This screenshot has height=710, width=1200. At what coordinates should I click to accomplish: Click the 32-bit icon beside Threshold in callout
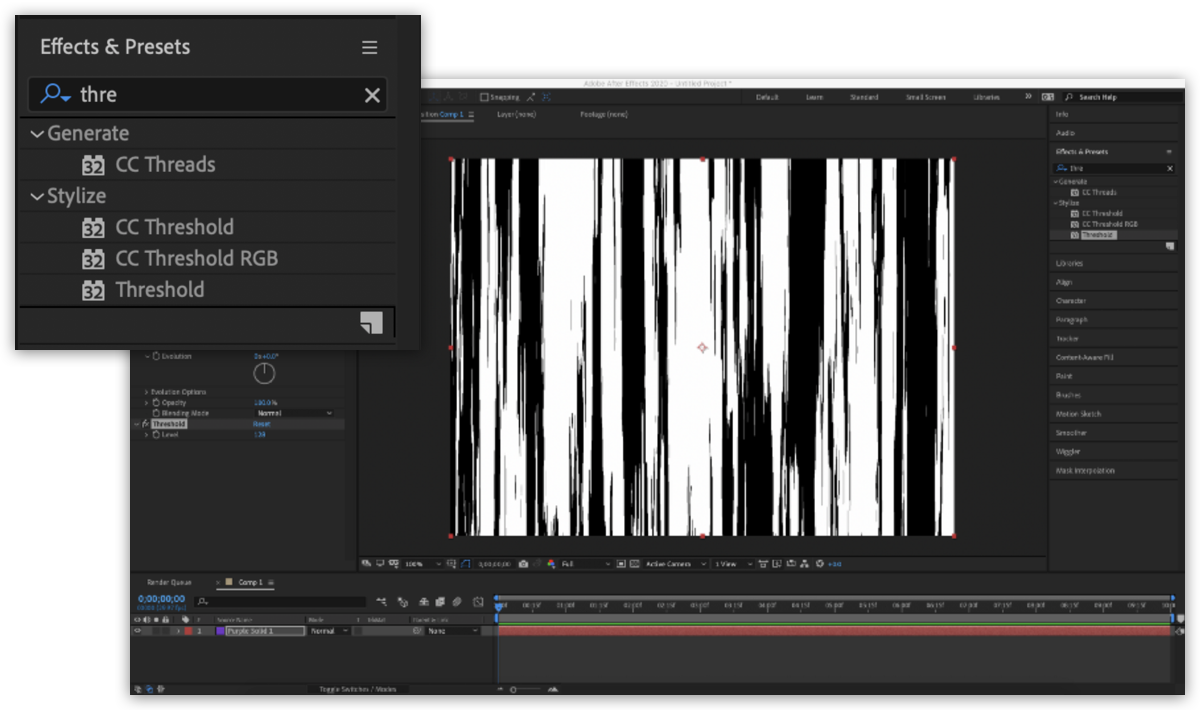pyautogui.click(x=93, y=291)
